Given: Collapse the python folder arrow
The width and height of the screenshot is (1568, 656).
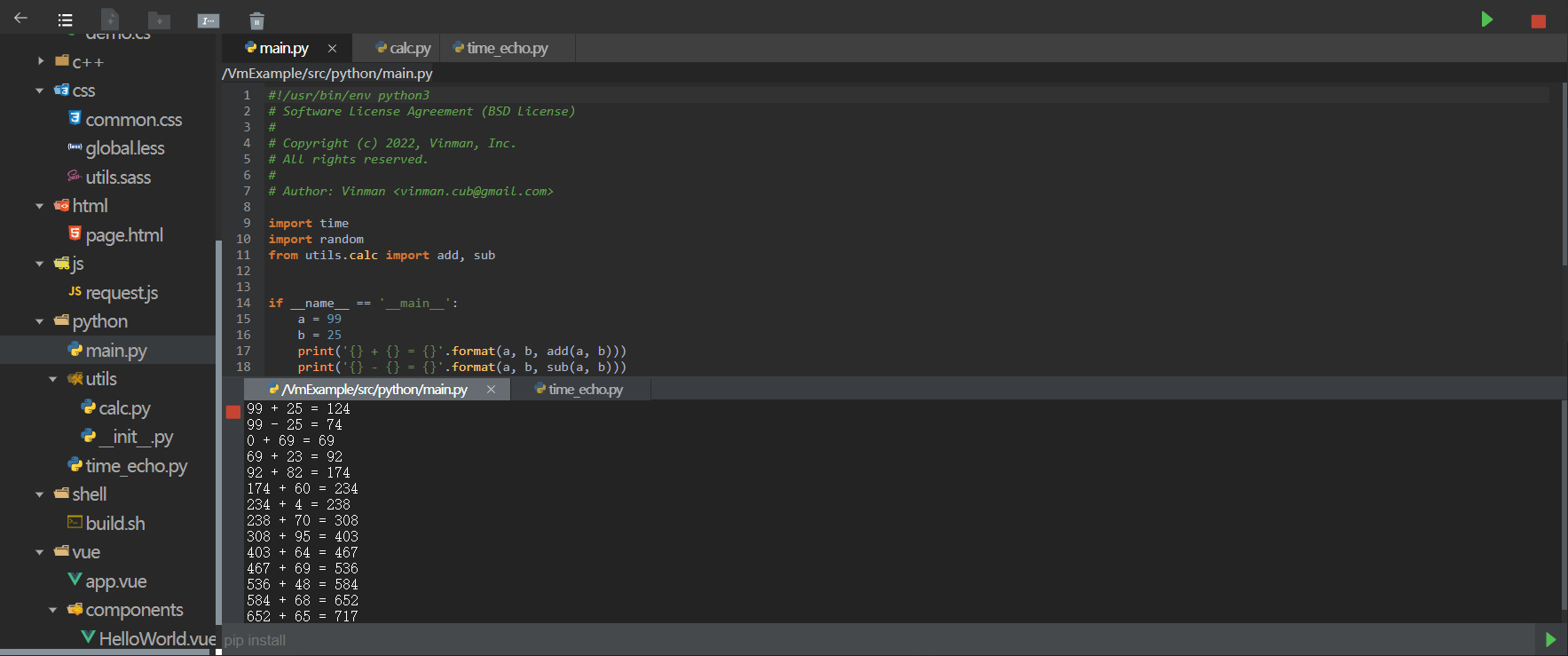Looking at the screenshot, I should click(x=40, y=321).
